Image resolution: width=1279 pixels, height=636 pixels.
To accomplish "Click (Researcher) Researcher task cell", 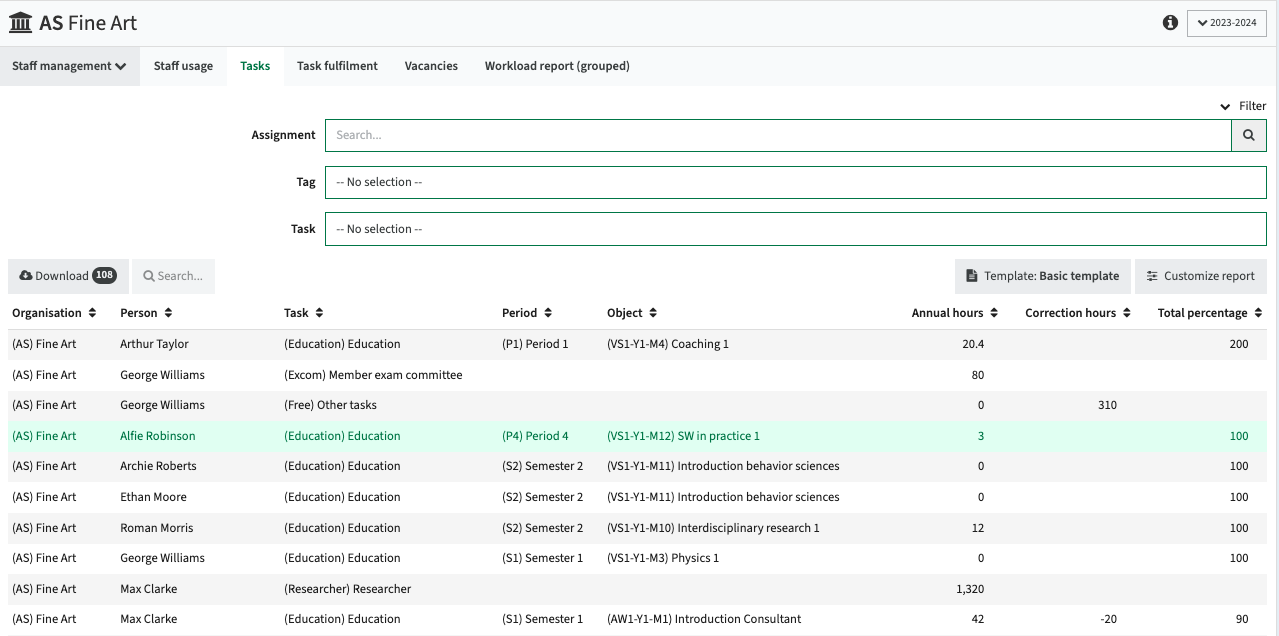I will [x=347, y=589].
